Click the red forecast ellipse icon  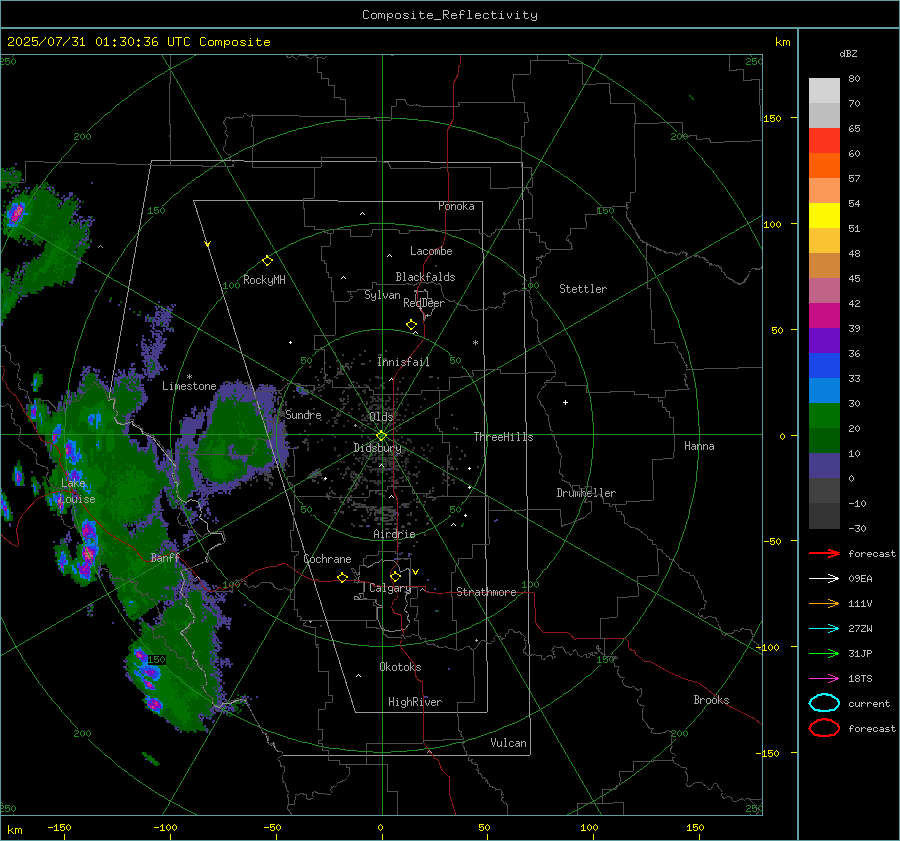click(824, 728)
